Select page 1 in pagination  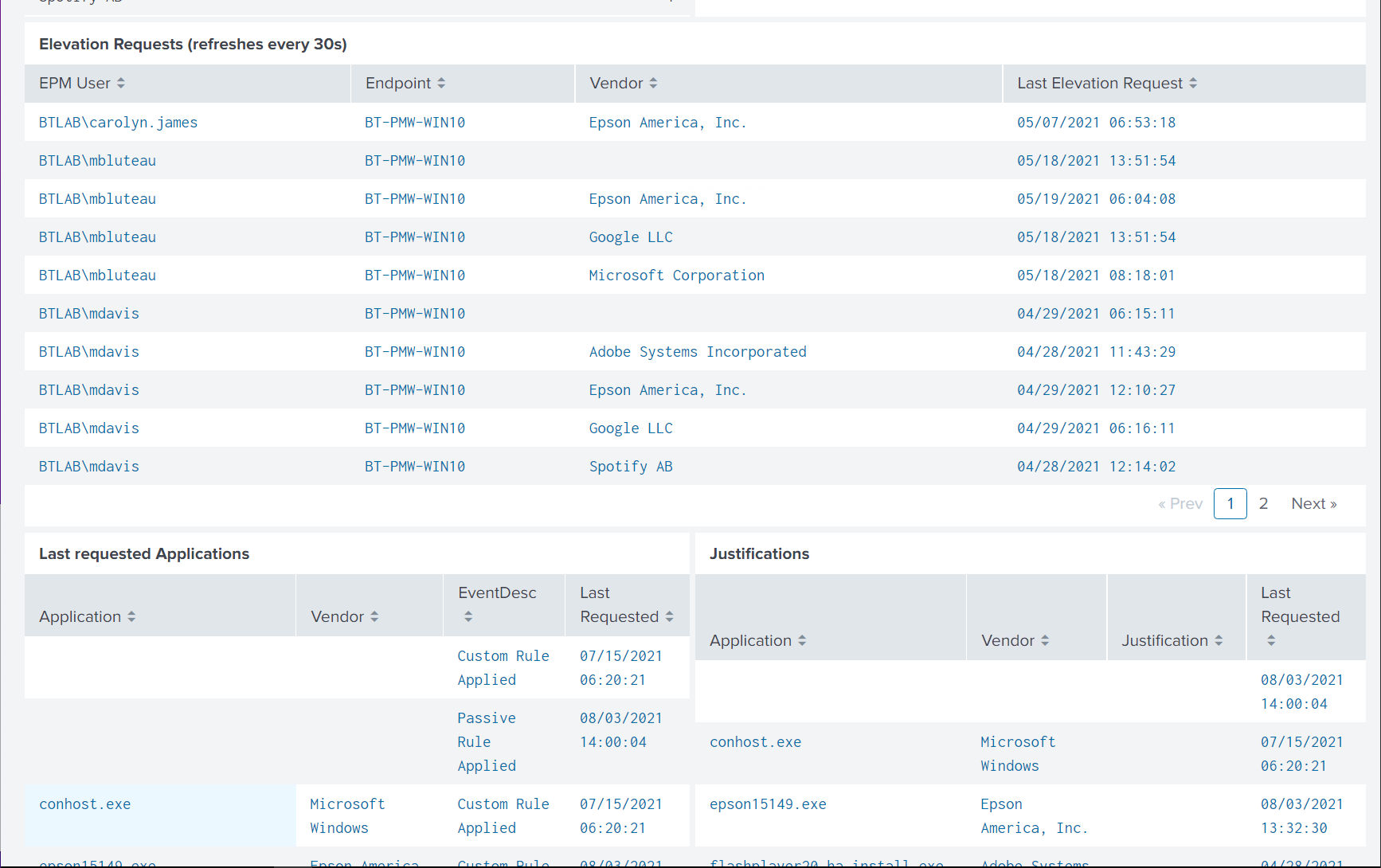[x=1230, y=503]
